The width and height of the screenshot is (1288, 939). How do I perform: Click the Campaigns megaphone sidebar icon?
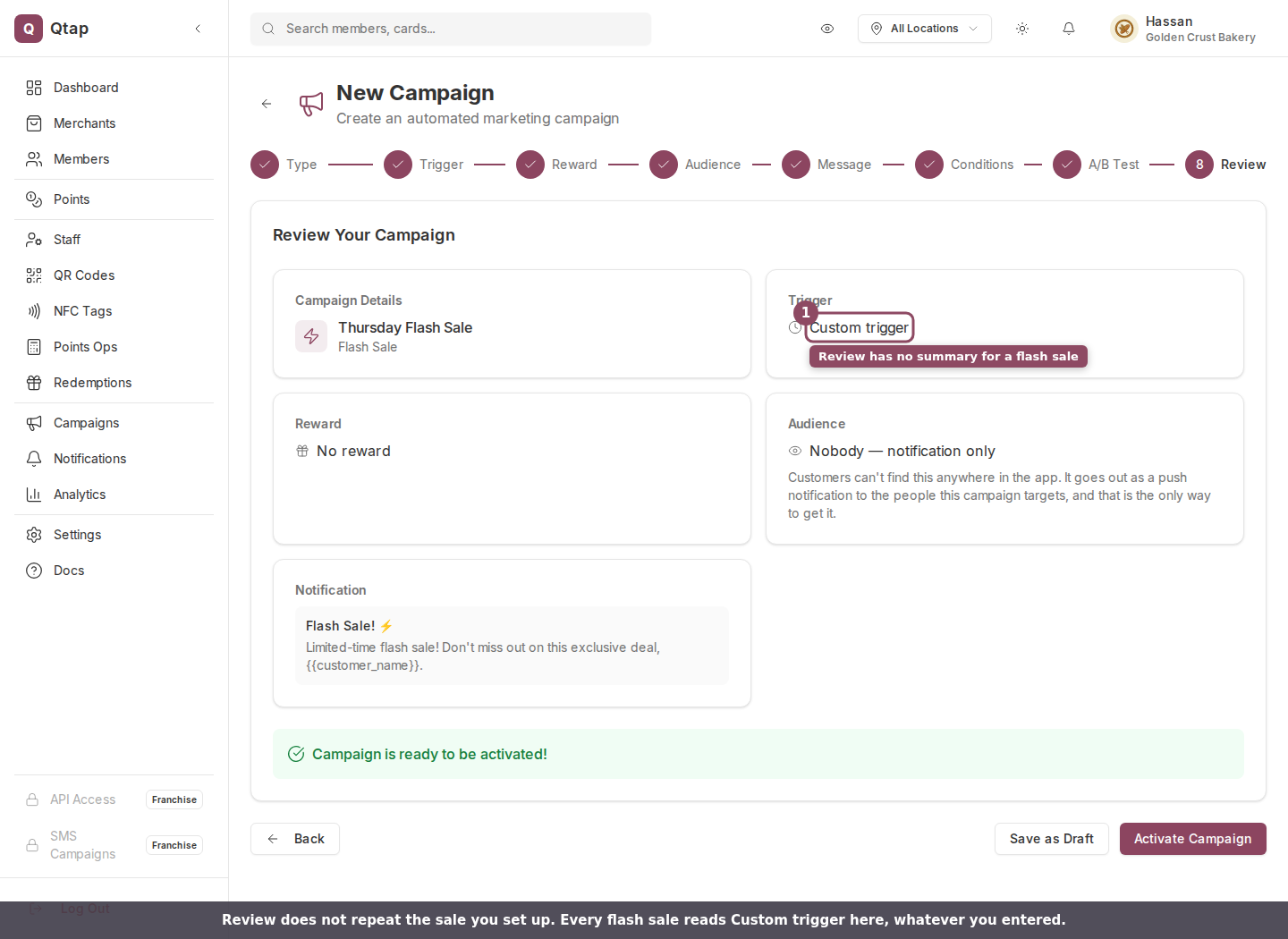(x=34, y=423)
